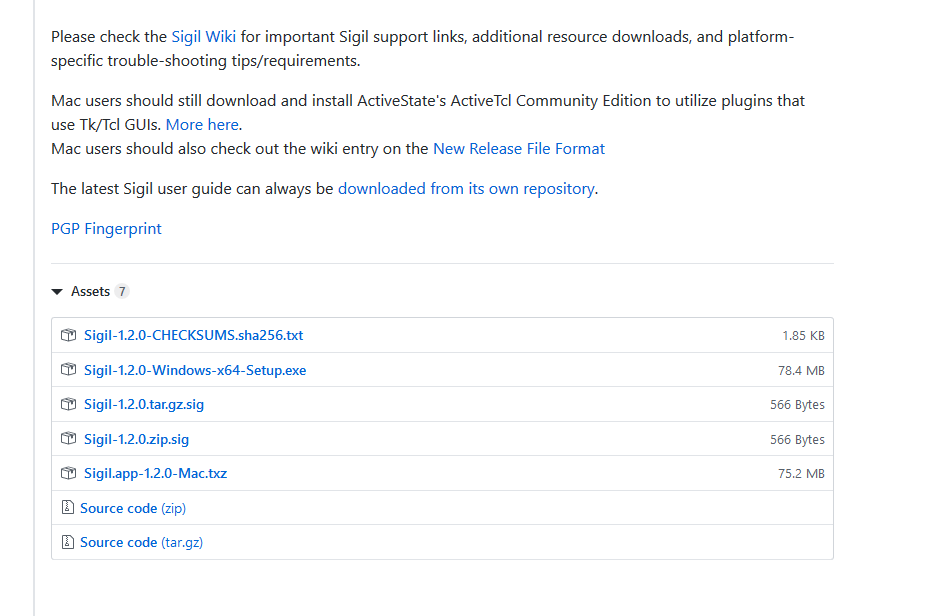Click the zip file icon beside Source code (zip)
Screen dimensions: 938x616
68,508
